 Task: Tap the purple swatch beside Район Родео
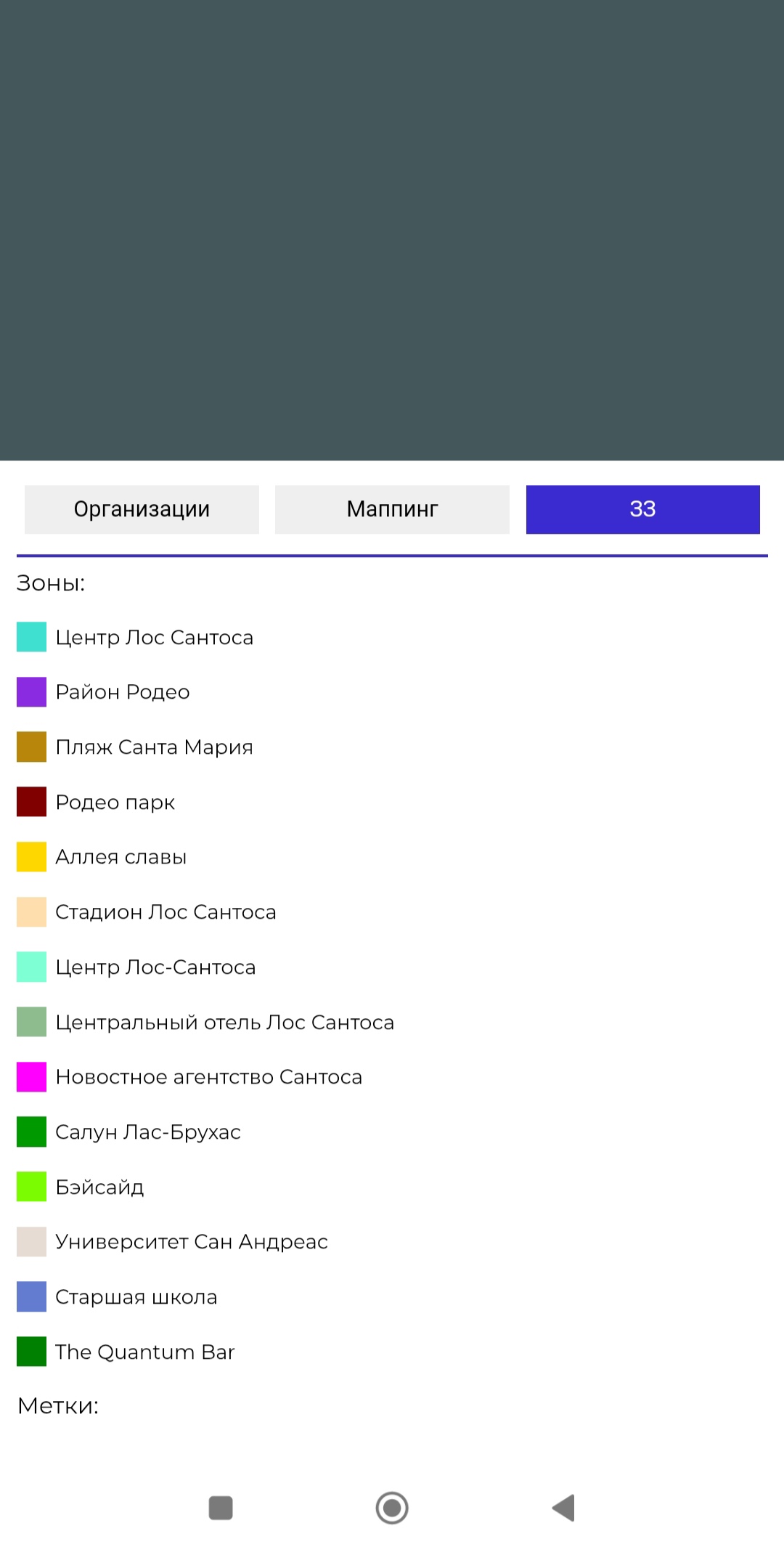[x=31, y=692]
